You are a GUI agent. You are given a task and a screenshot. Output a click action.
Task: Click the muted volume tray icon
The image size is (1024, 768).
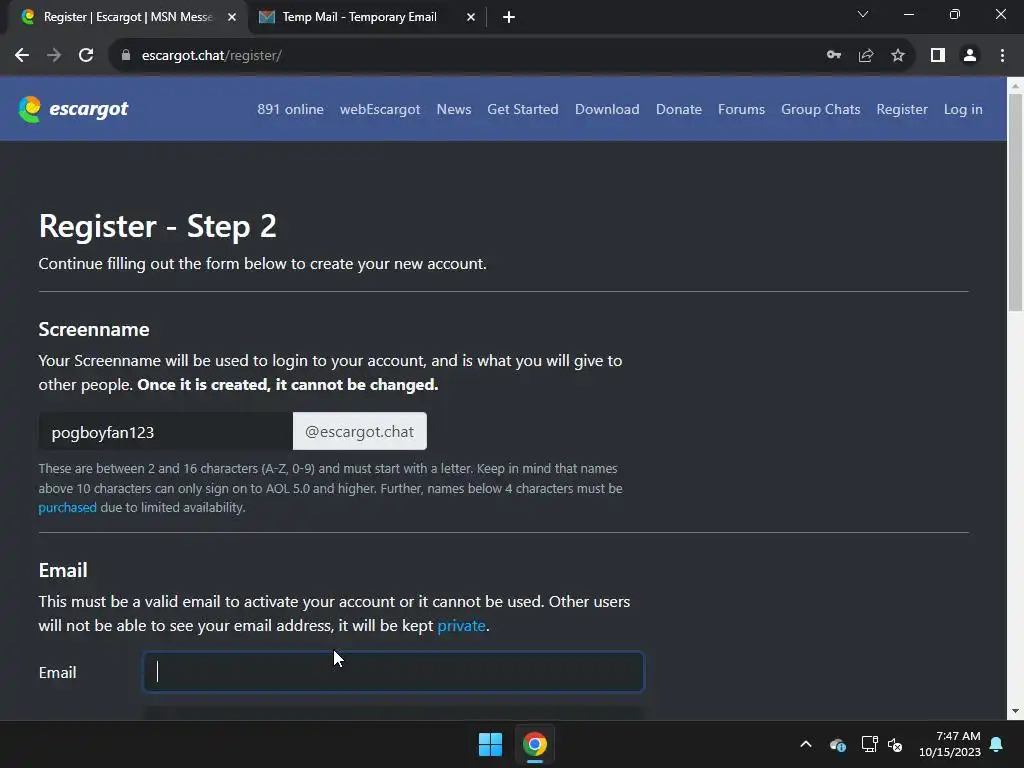click(x=895, y=744)
